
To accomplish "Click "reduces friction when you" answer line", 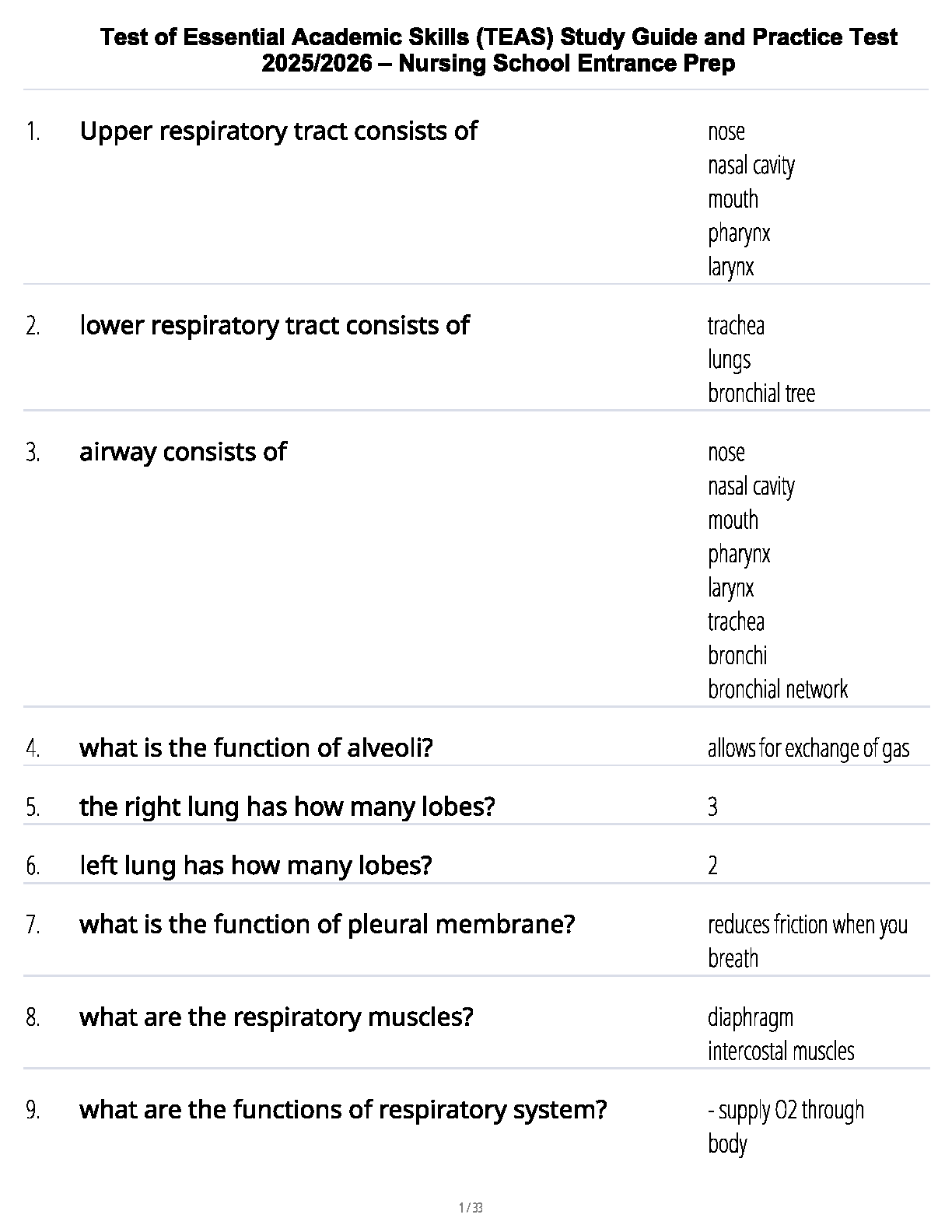I will click(x=807, y=925).
